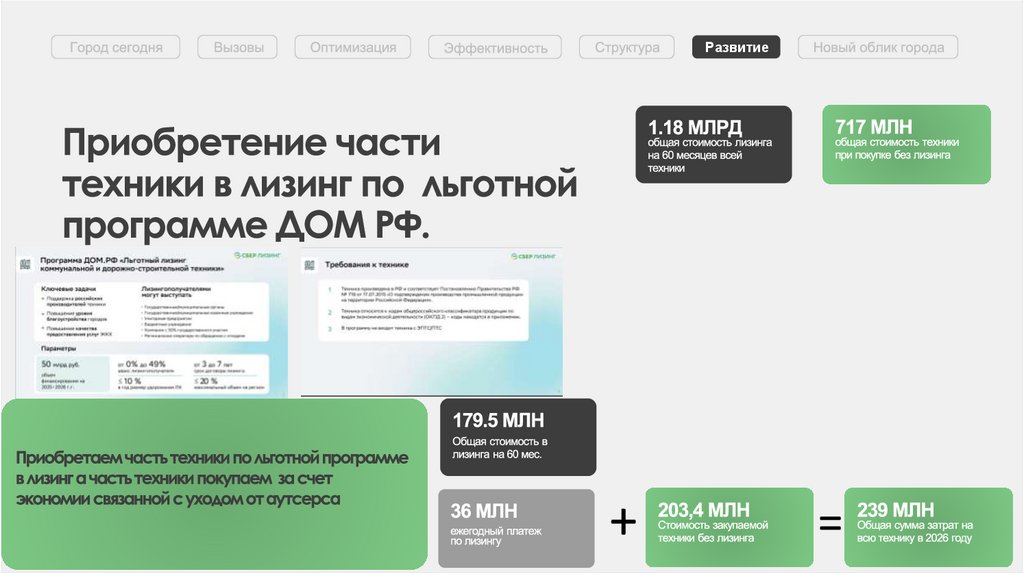
Task: Open the "Город сегодня" tab
Action: [x=116, y=47]
